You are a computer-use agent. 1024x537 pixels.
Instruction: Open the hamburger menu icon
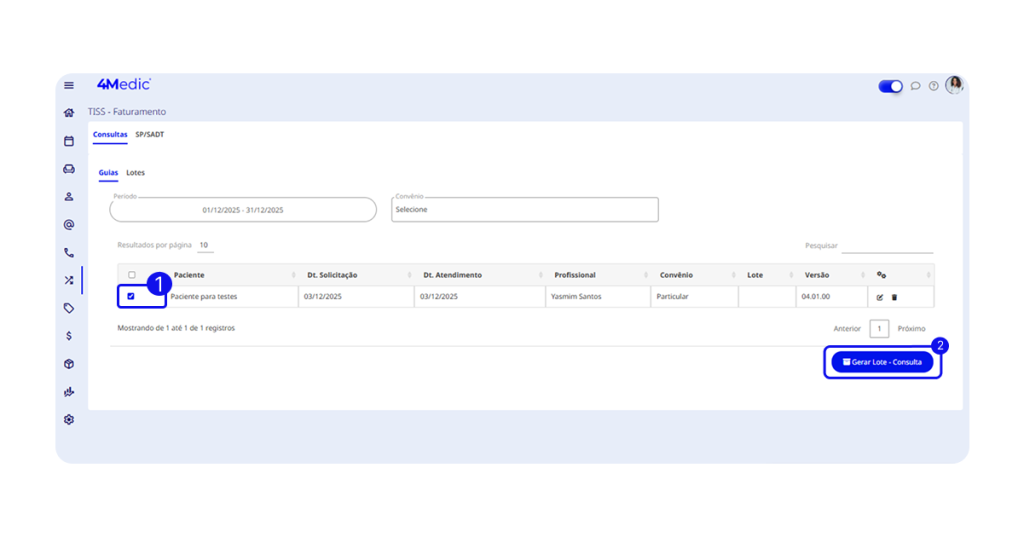click(x=69, y=85)
